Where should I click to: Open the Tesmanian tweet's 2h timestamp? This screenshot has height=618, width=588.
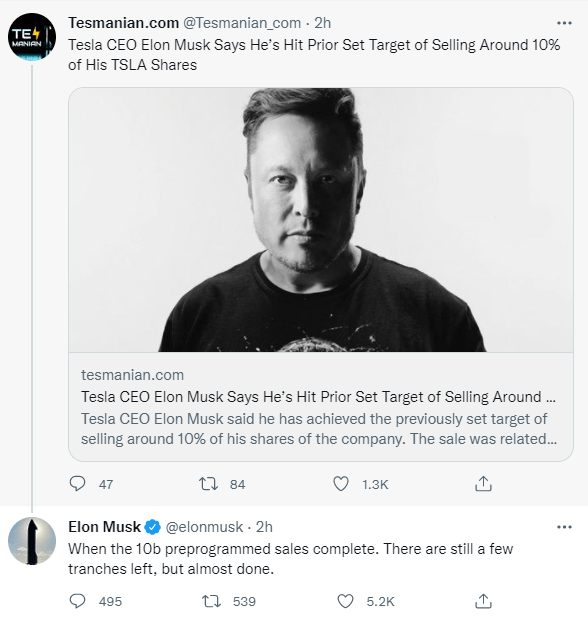tap(322, 23)
